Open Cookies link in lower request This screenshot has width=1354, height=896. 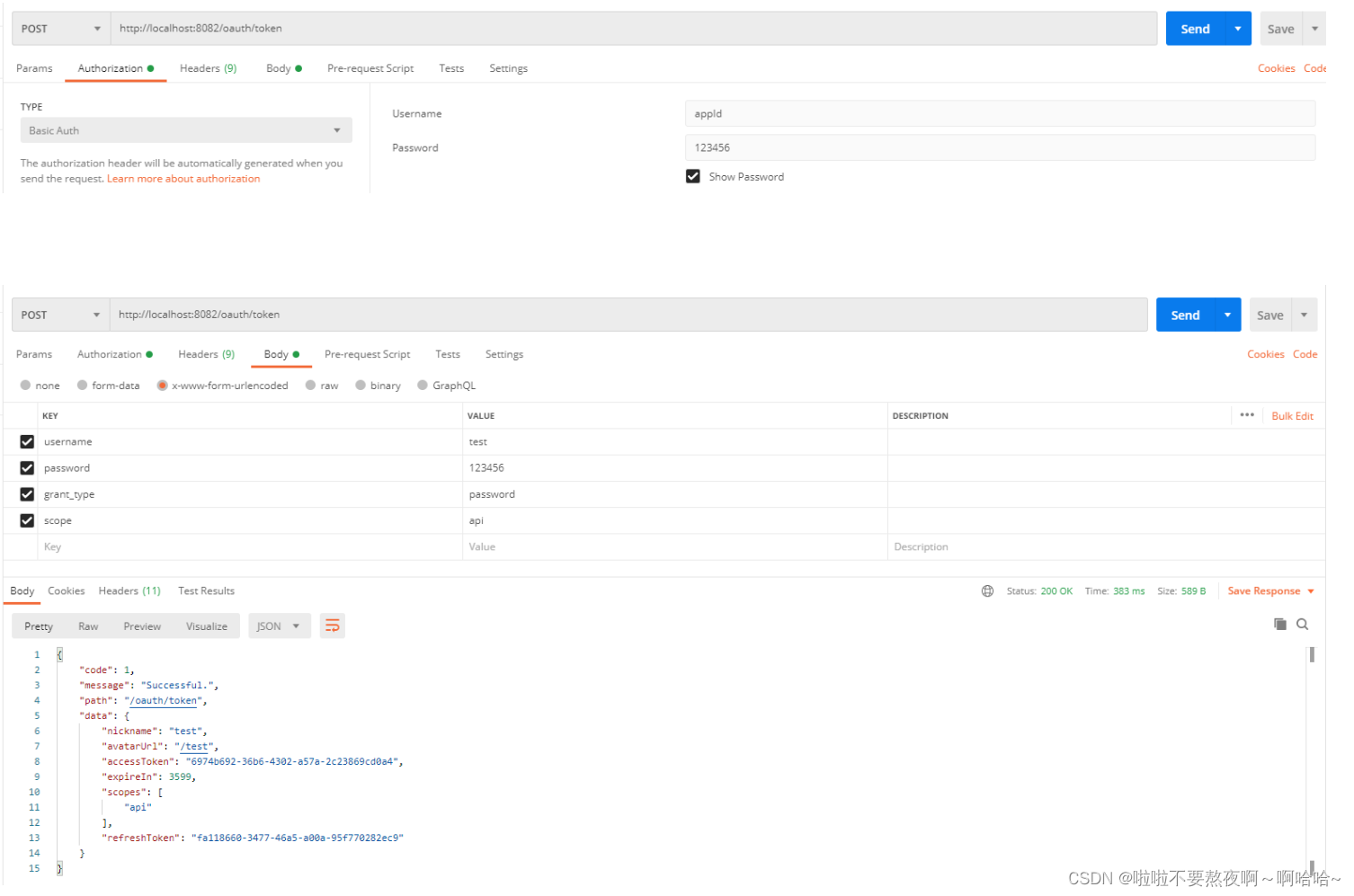[1266, 355]
